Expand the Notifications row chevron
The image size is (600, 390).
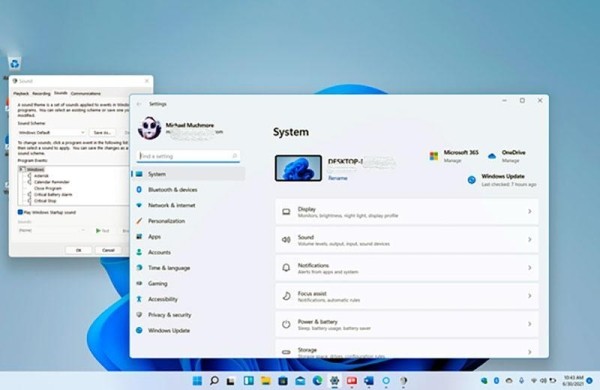coord(530,268)
